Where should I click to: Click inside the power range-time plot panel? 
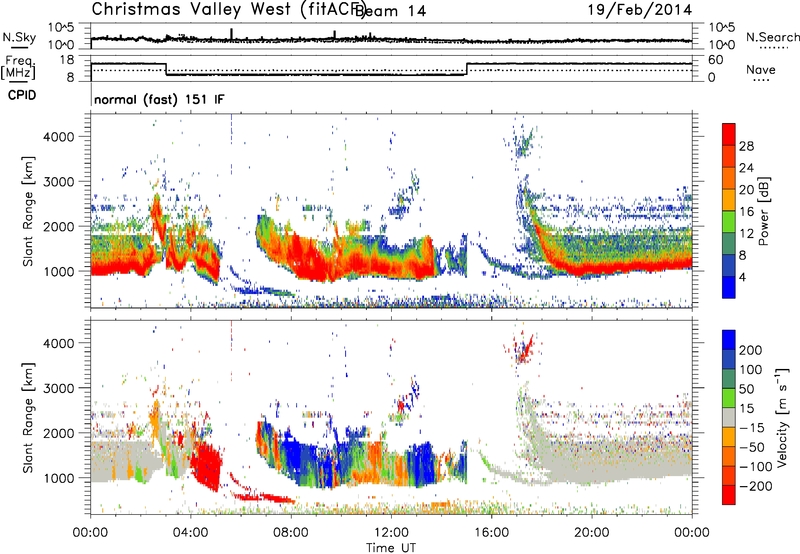coord(391,211)
